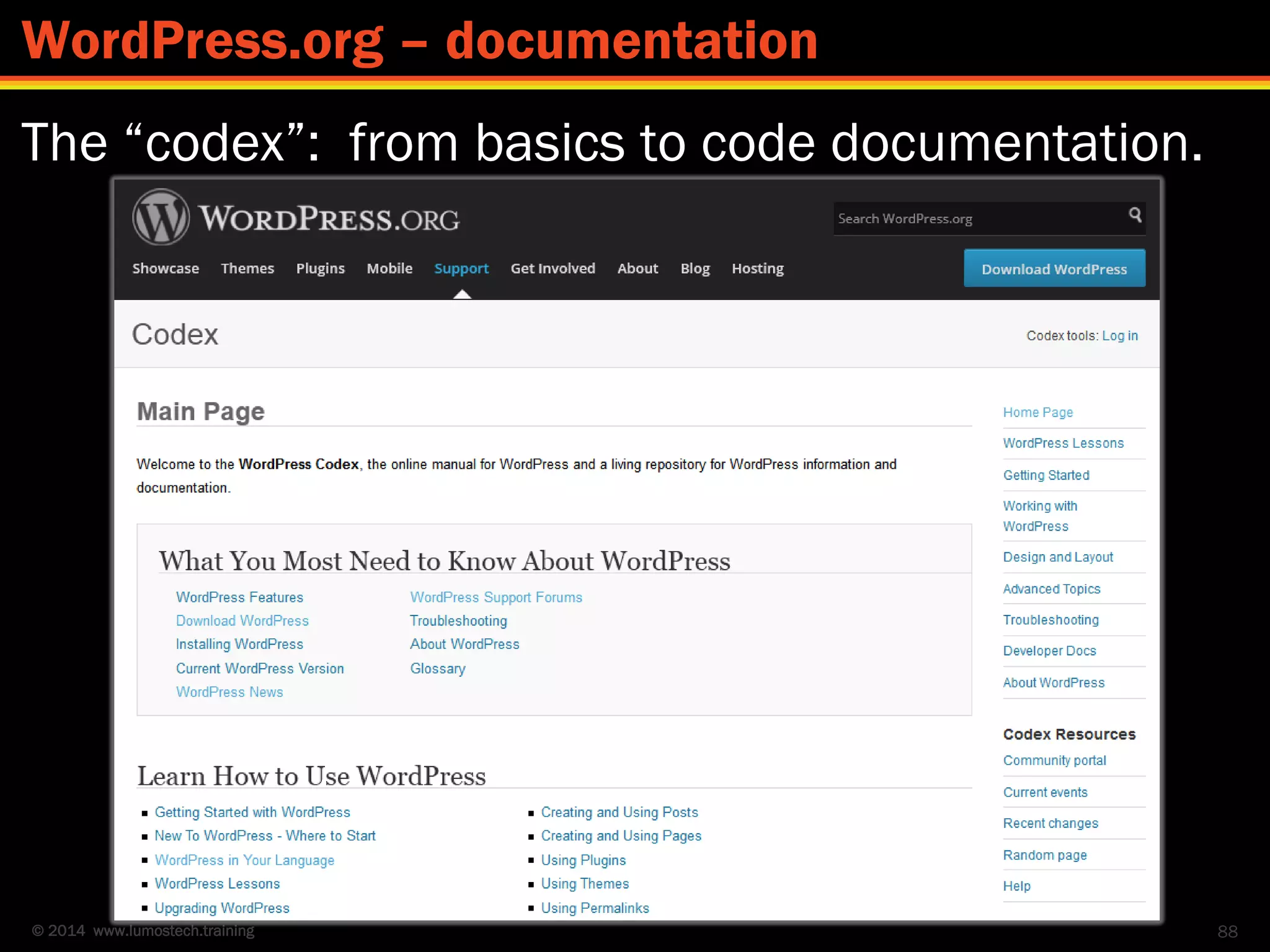Open Design and Layout sidebar link
Viewport: 1270px width, 952px height.
point(1058,557)
